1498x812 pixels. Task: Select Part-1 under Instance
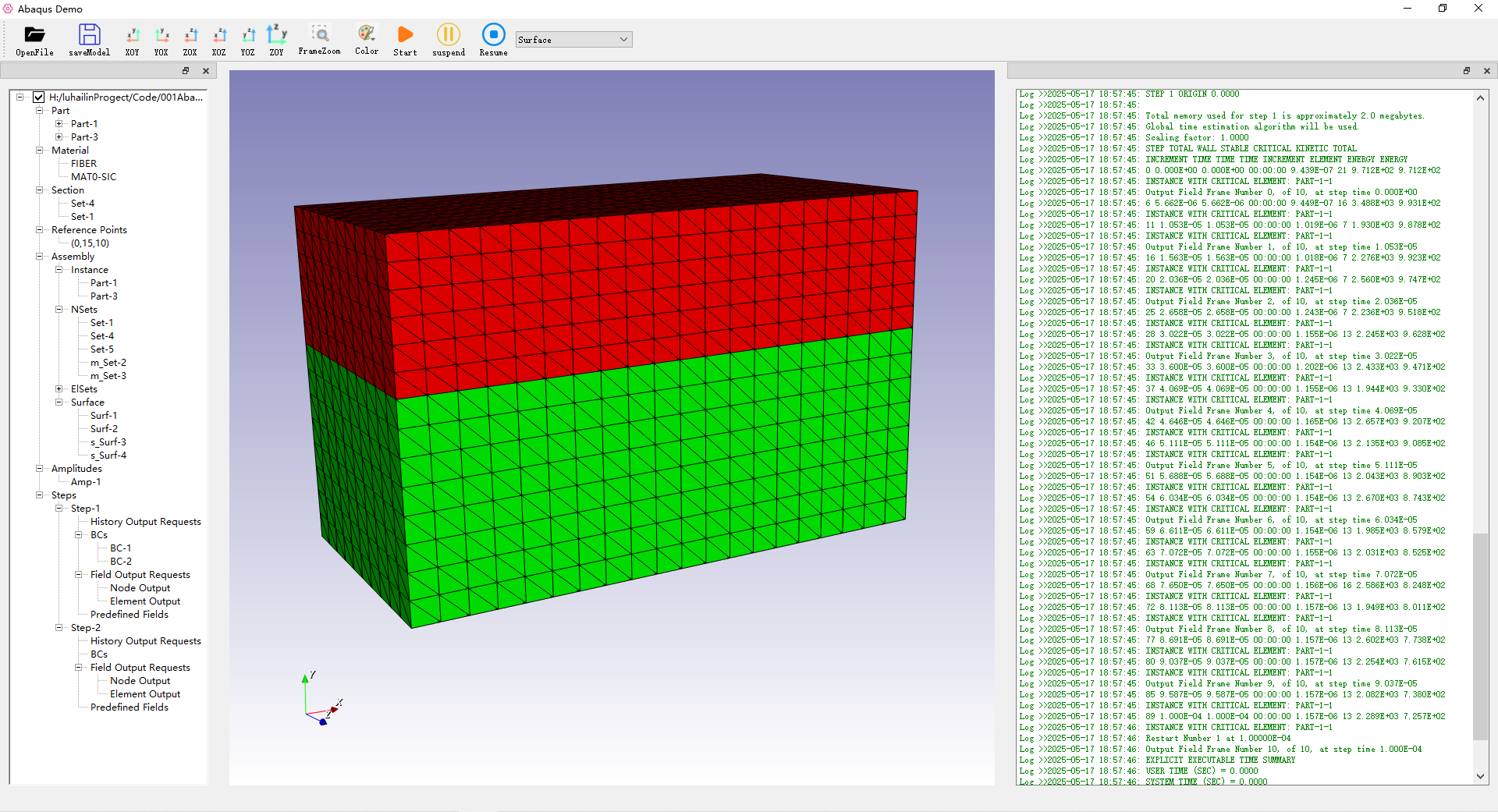[x=104, y=283]
